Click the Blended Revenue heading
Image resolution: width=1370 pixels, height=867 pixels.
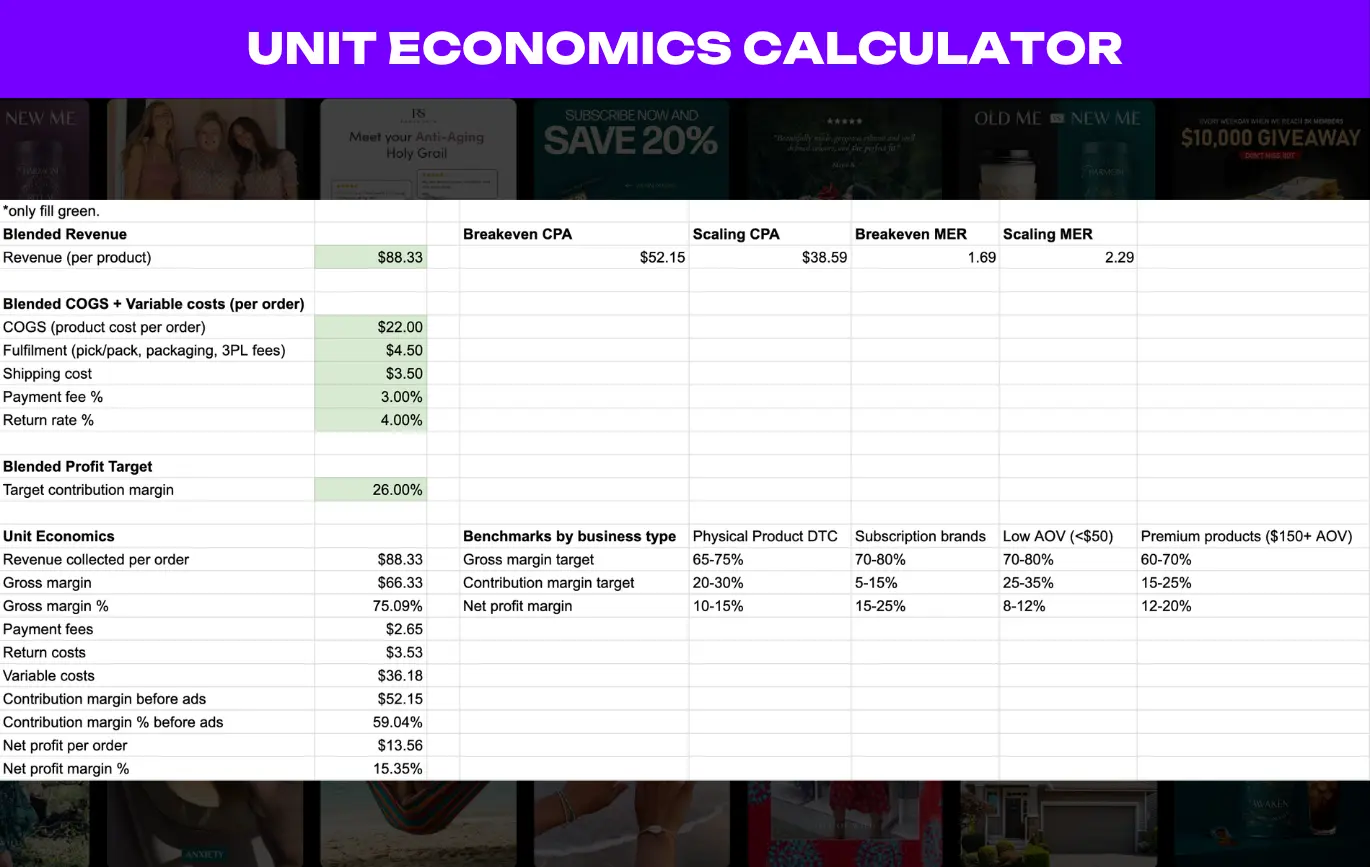pyautogui.click(x=65, y=234)
